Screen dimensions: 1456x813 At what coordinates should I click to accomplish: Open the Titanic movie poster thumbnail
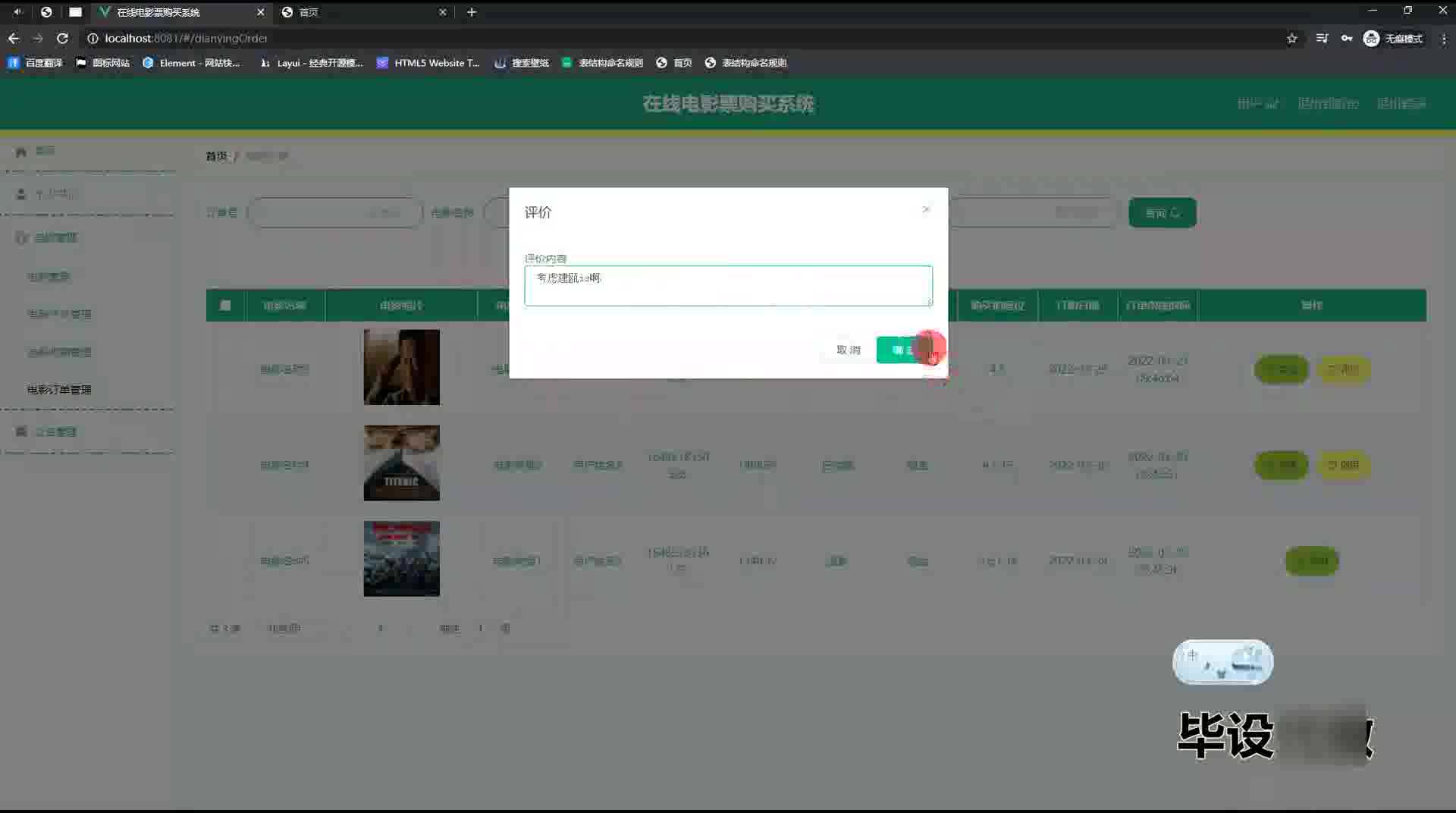click(x=401, y=463)
